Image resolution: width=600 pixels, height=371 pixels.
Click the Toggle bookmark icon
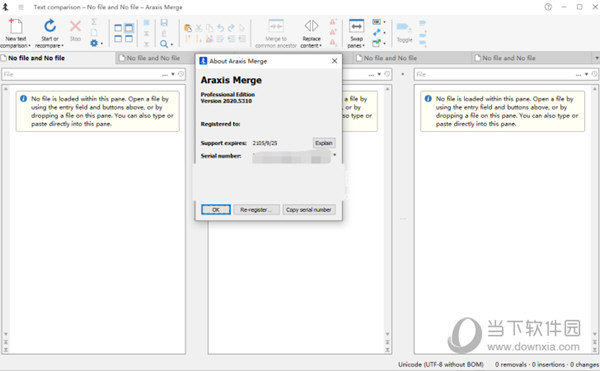click(404, 27)
